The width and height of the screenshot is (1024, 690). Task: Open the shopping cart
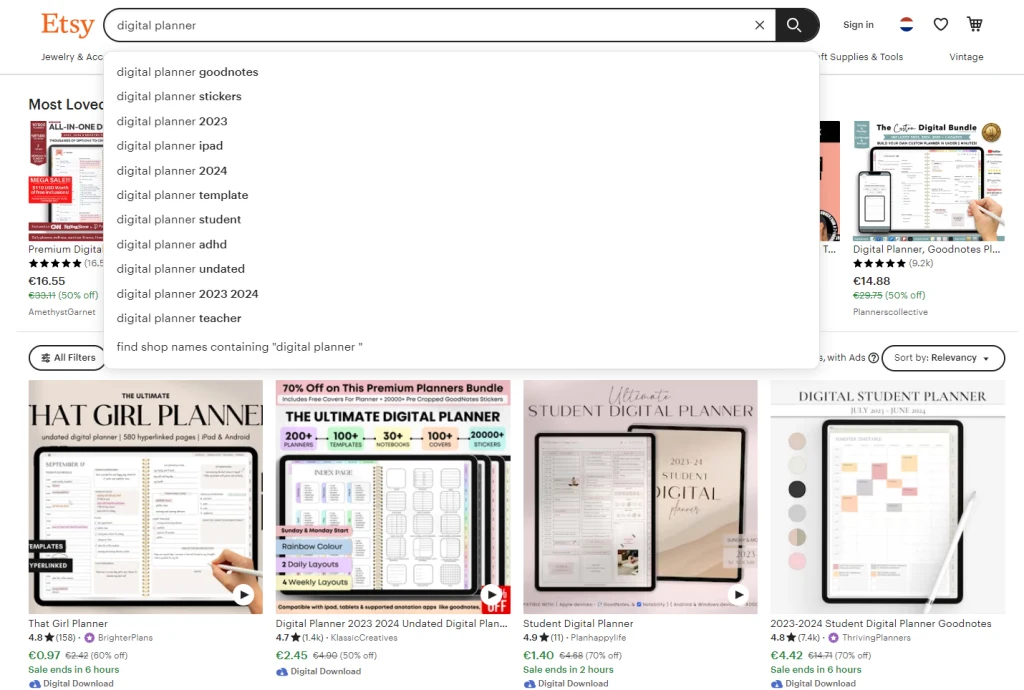coord(974,25)
